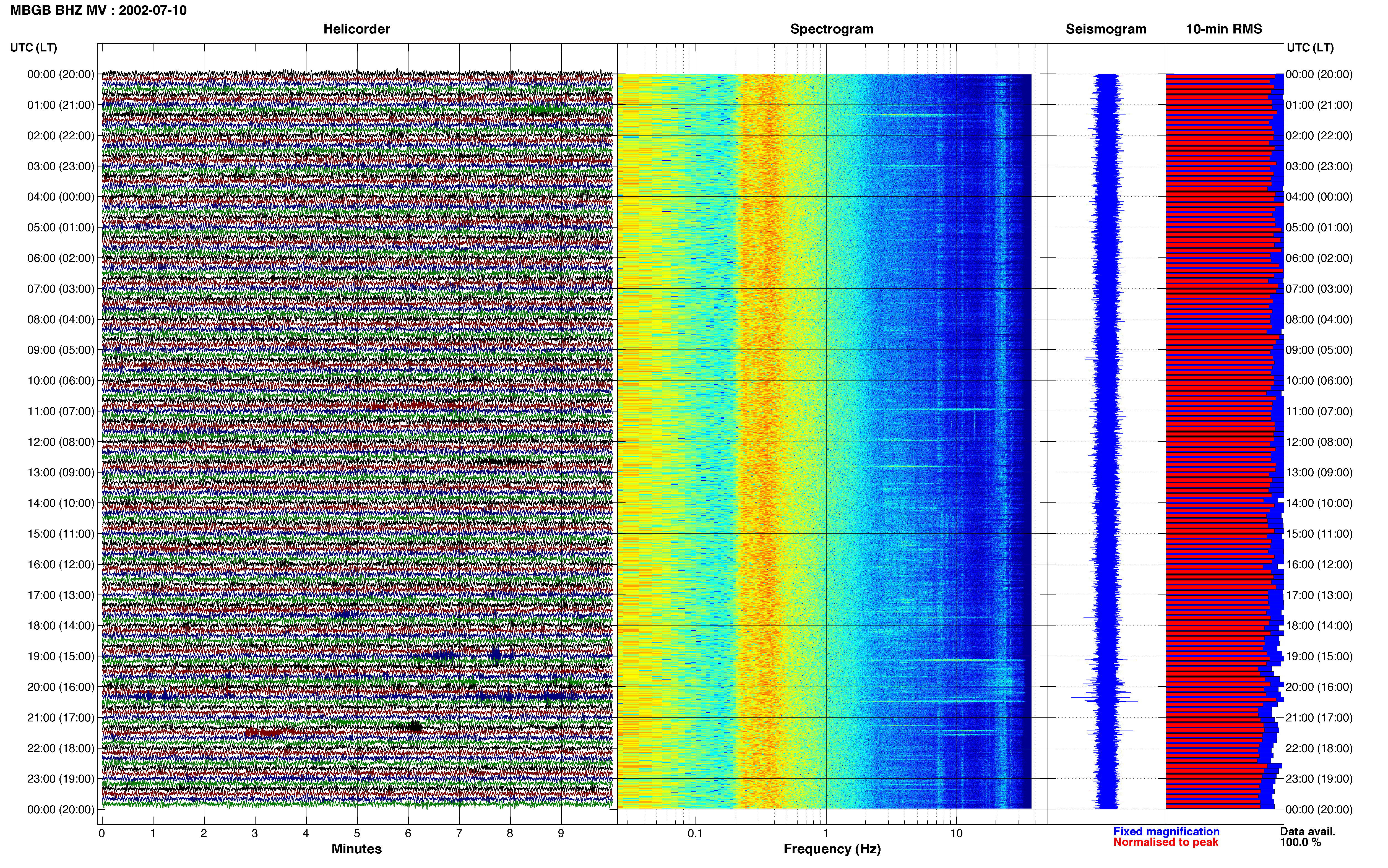The width and height of the screenshot is (1388, 868).
Task: Select the '0.1' frequency tick label
Action: [695, 833]
